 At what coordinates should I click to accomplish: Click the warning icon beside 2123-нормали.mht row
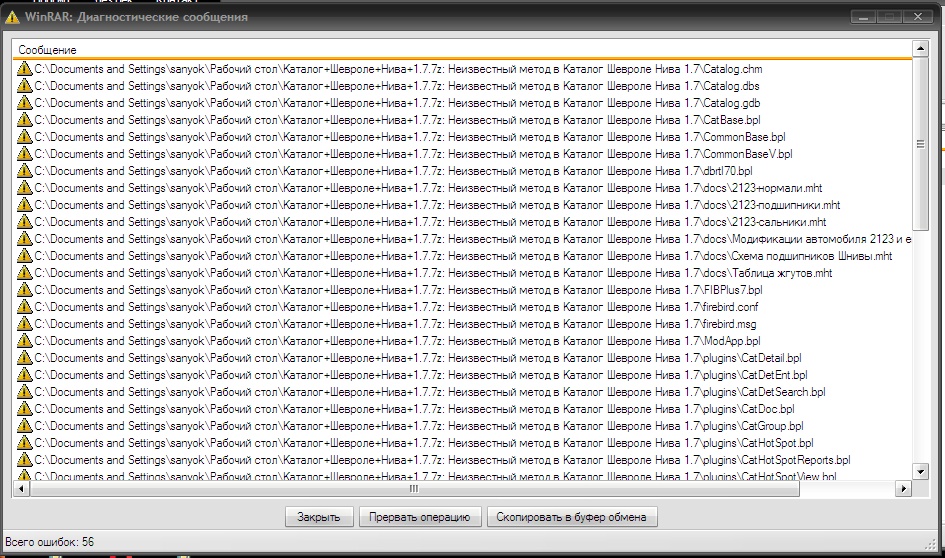pos(24,187)
